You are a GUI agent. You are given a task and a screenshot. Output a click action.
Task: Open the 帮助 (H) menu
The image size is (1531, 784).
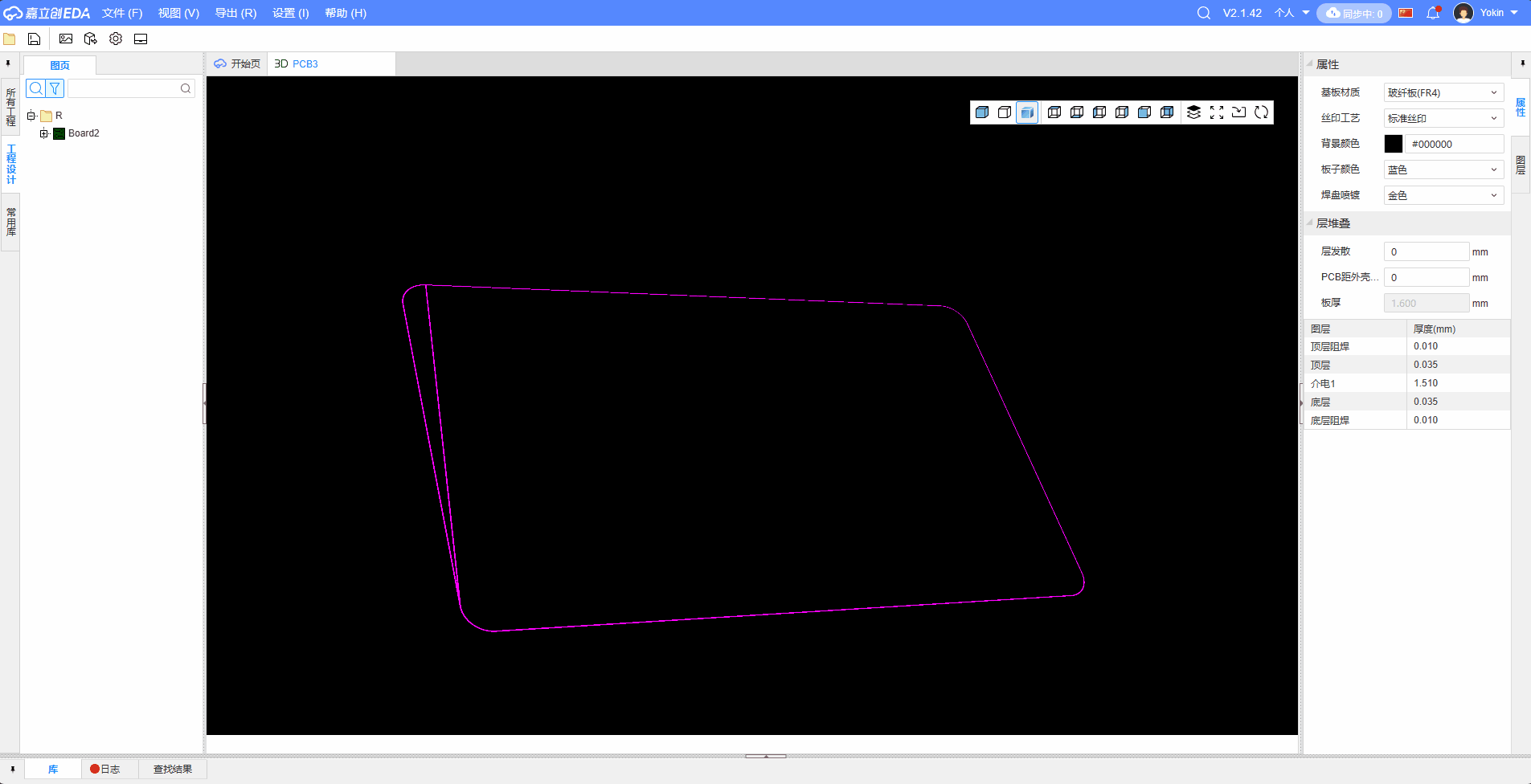pos(346,13)
